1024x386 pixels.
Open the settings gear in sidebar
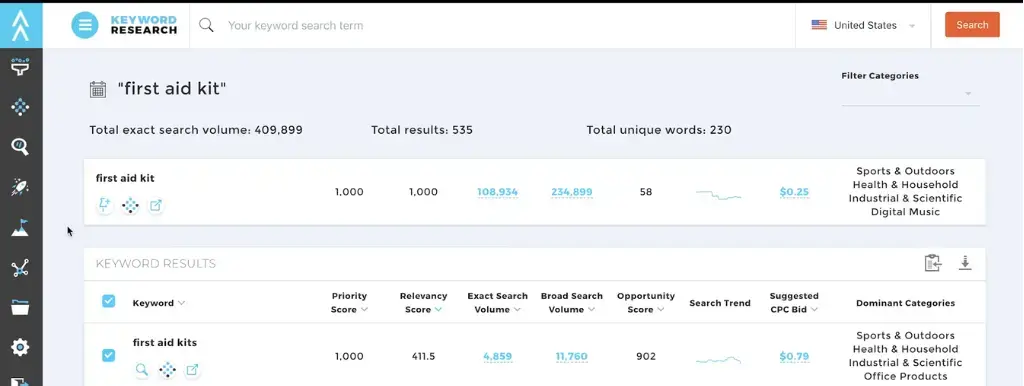click(20, 347)
